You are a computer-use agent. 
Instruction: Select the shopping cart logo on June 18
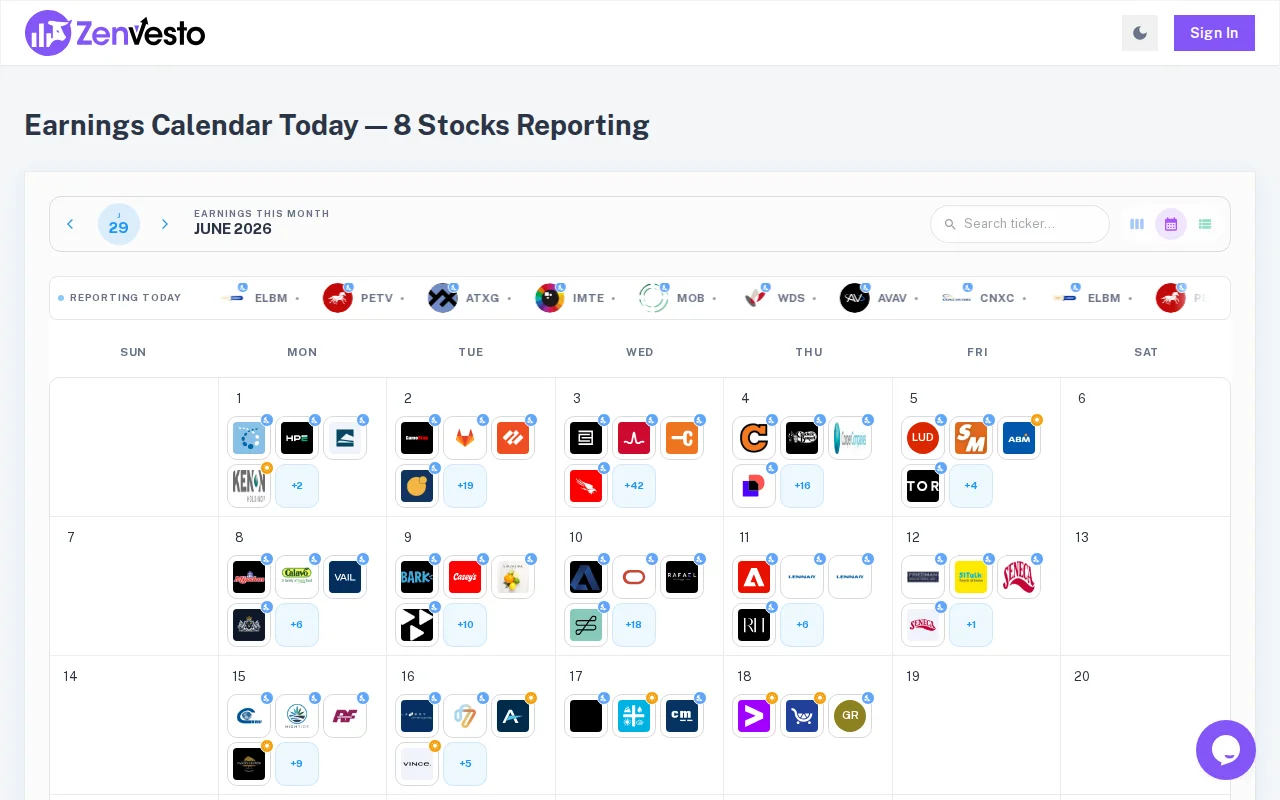point(802,716)
